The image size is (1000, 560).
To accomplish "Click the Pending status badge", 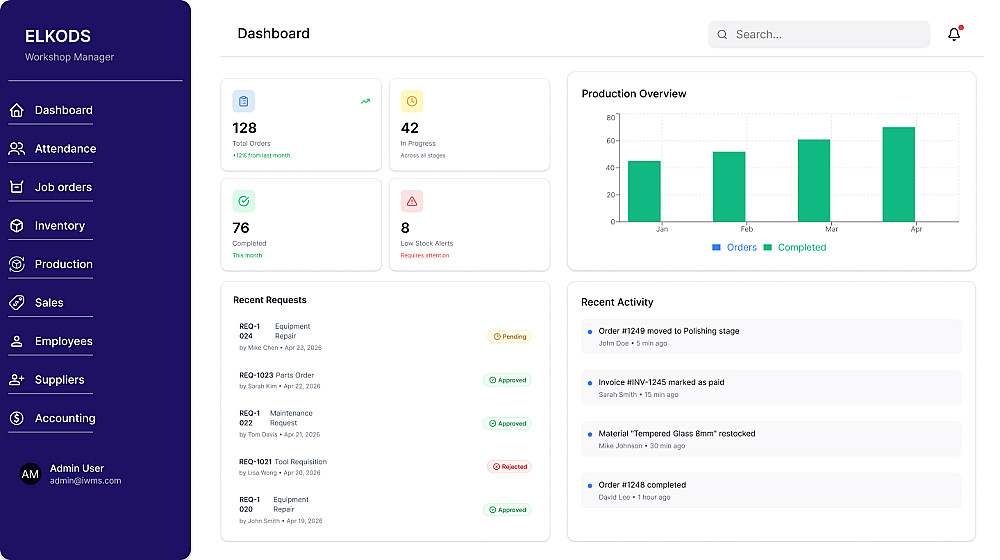I will click(x=509, y=337).
